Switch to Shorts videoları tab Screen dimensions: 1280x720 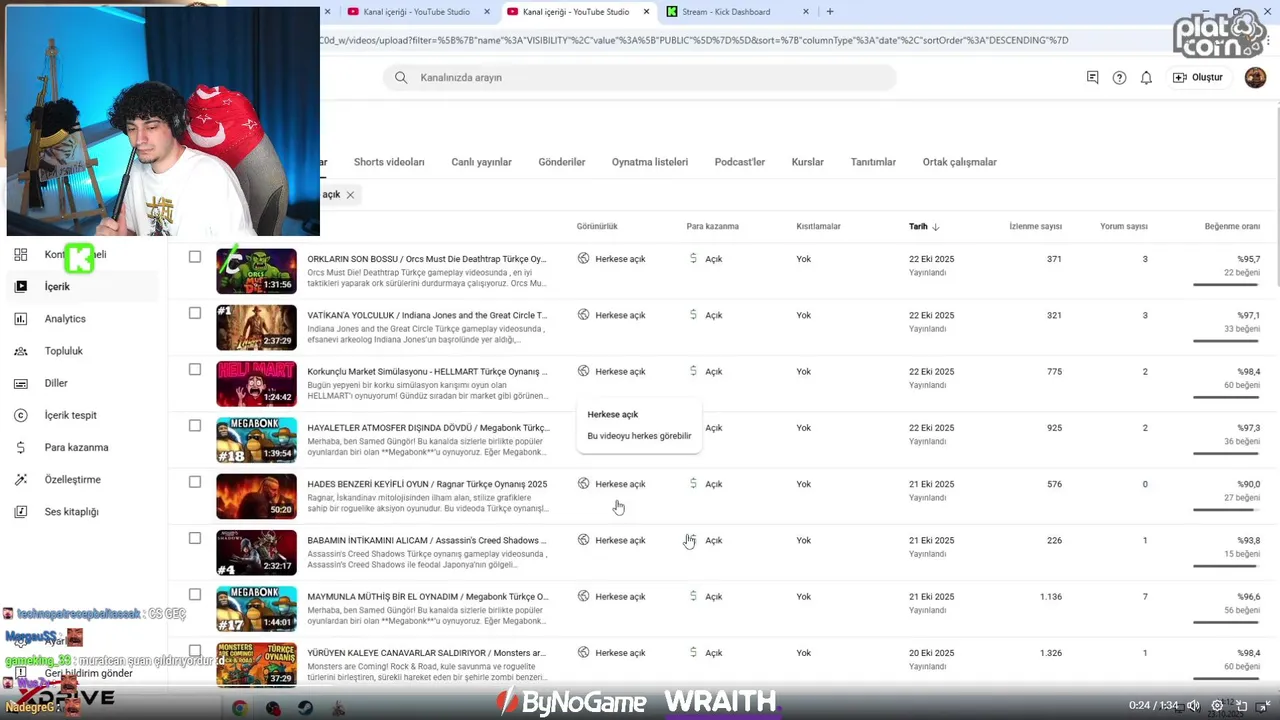pos(389,162)
